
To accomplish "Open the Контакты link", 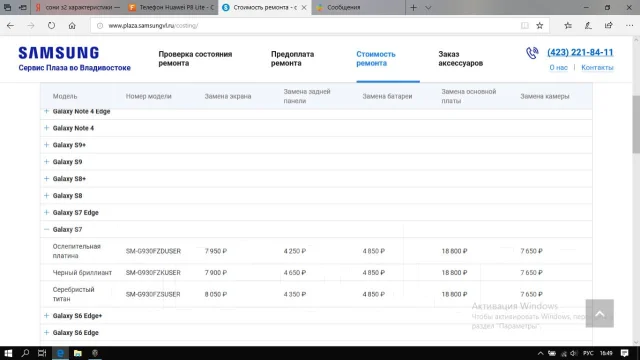I will click(x=597, y=67).
